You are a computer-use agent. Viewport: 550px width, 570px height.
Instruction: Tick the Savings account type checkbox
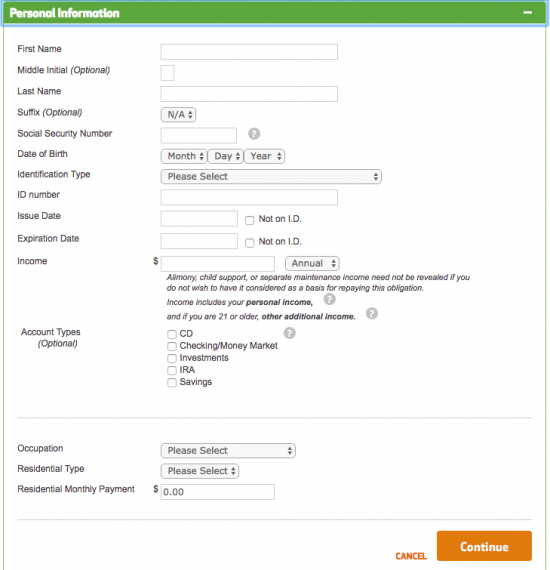(x=172, y=382)
